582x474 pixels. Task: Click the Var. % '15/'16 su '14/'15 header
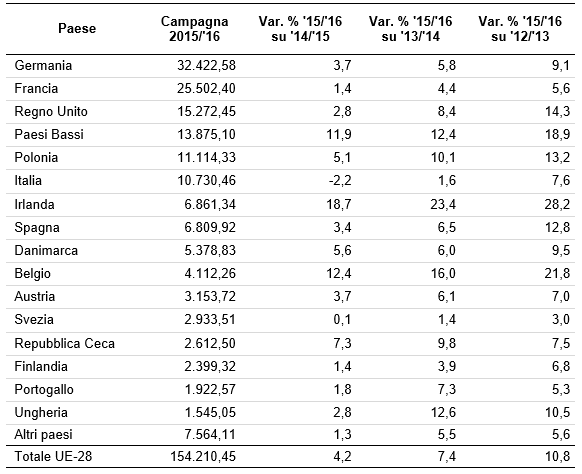(300, 29)
